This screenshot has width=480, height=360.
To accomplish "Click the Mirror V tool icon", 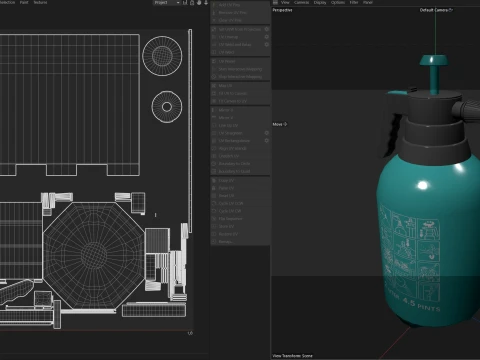I will (214, 118).
